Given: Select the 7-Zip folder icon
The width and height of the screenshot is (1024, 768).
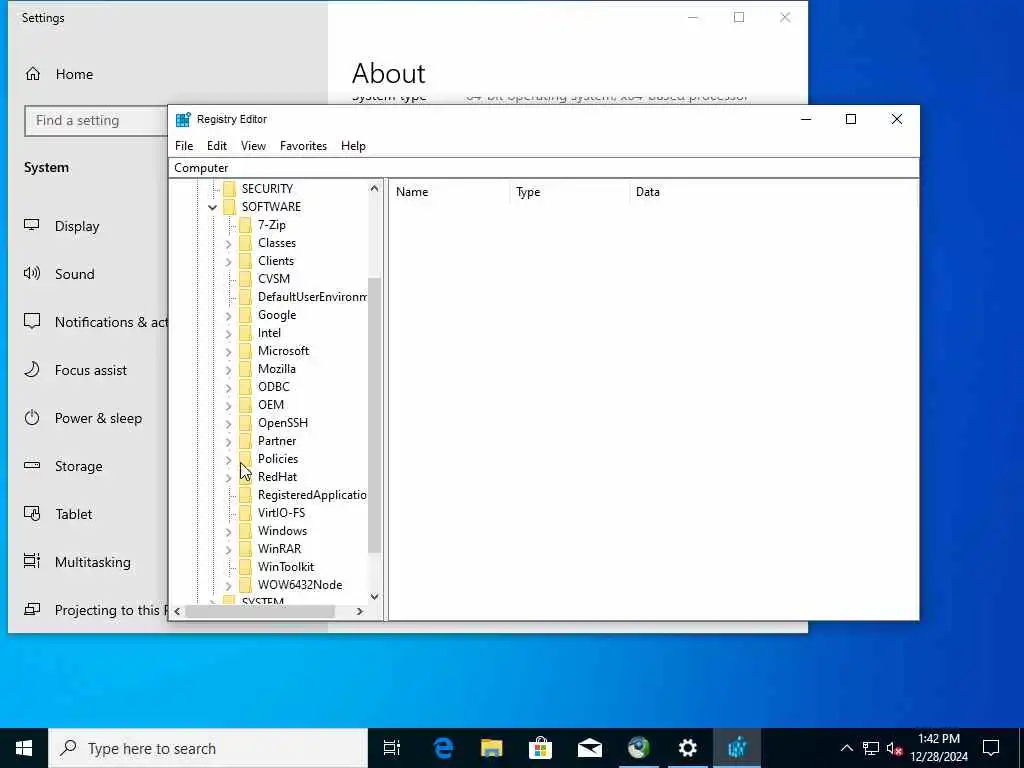Looking at the screenshot, I should click(x=246, y=225).
